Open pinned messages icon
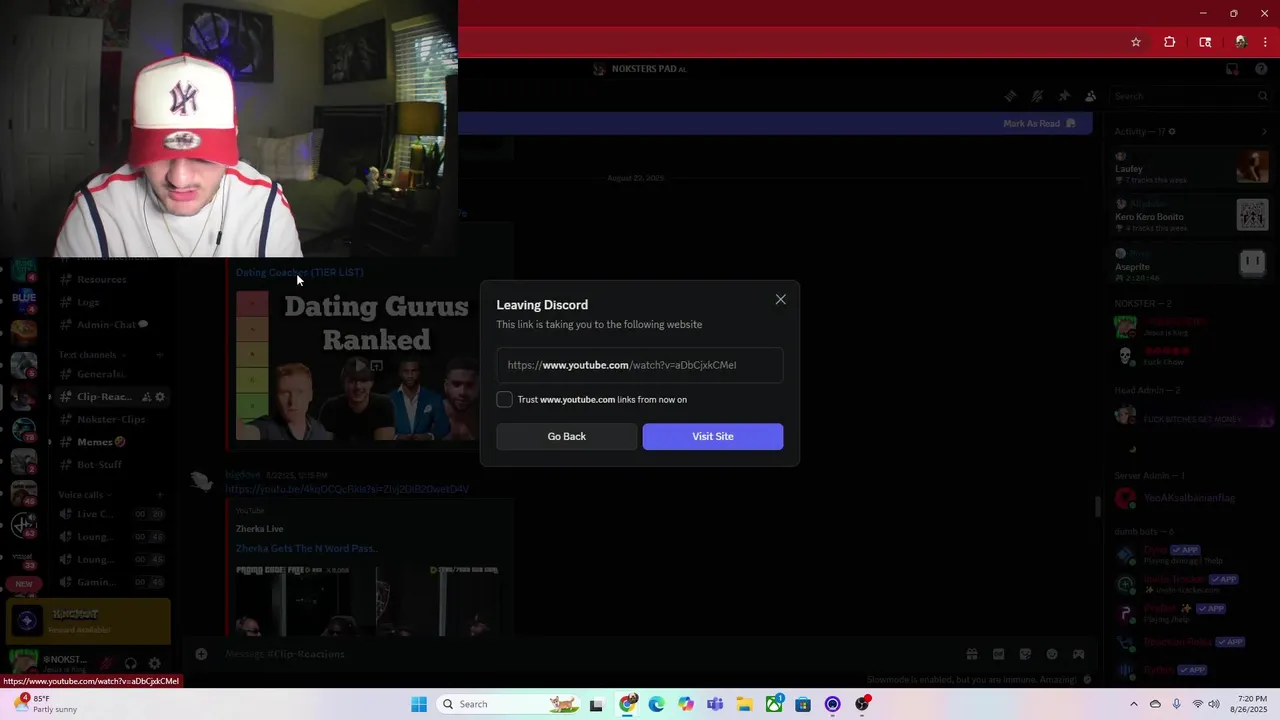 tap(1064, 96)
